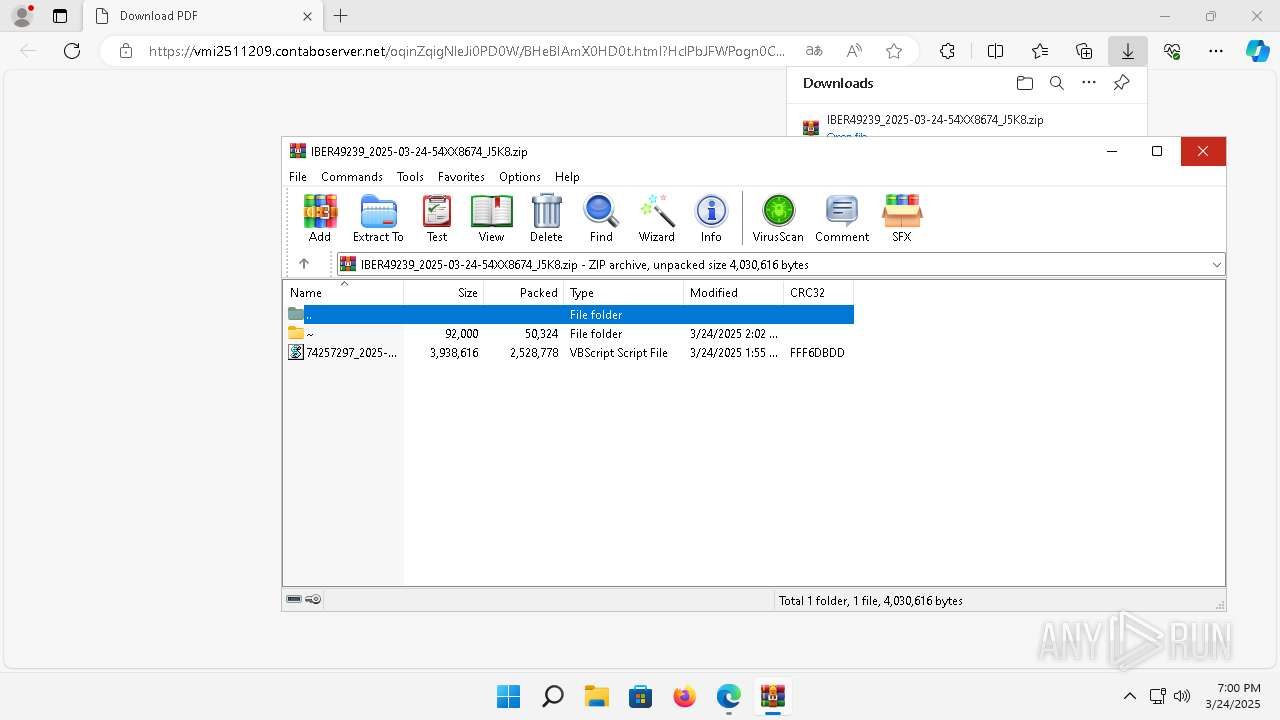Open the Copilot sidebar icon

1258,51
